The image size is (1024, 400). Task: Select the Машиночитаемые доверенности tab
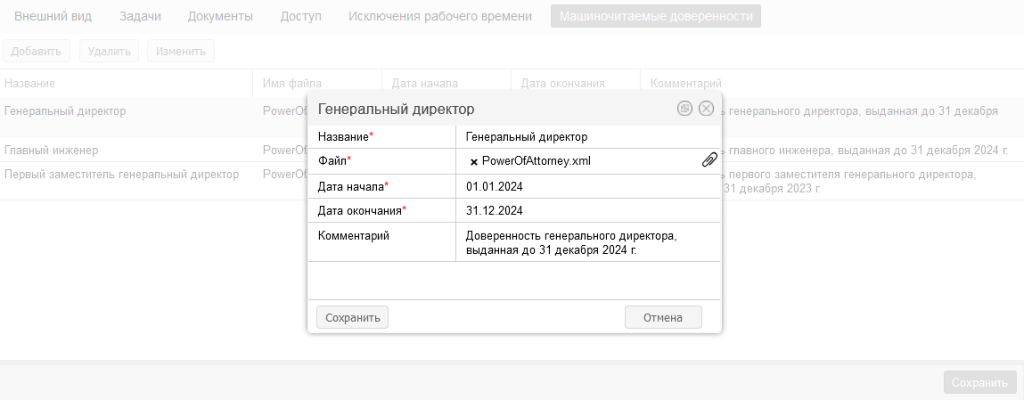pyautogui.click(x=655, y=17)
